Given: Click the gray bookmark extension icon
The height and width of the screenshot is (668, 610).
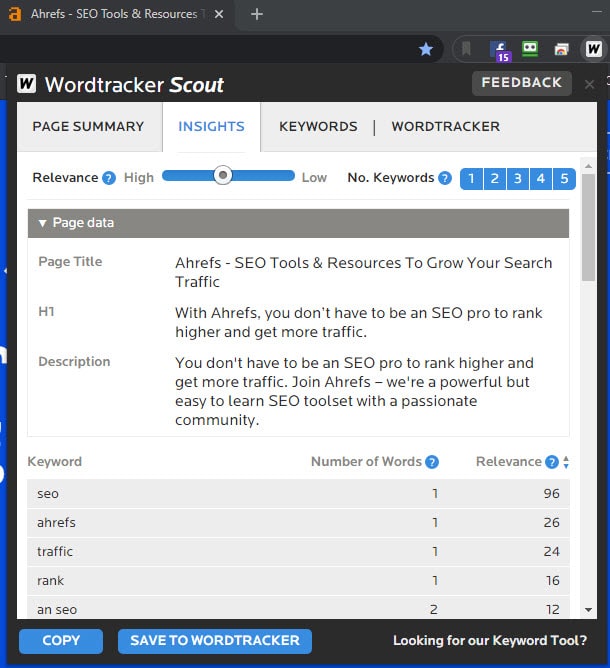Looking at the screenshot, I should [x=466, y=49].
